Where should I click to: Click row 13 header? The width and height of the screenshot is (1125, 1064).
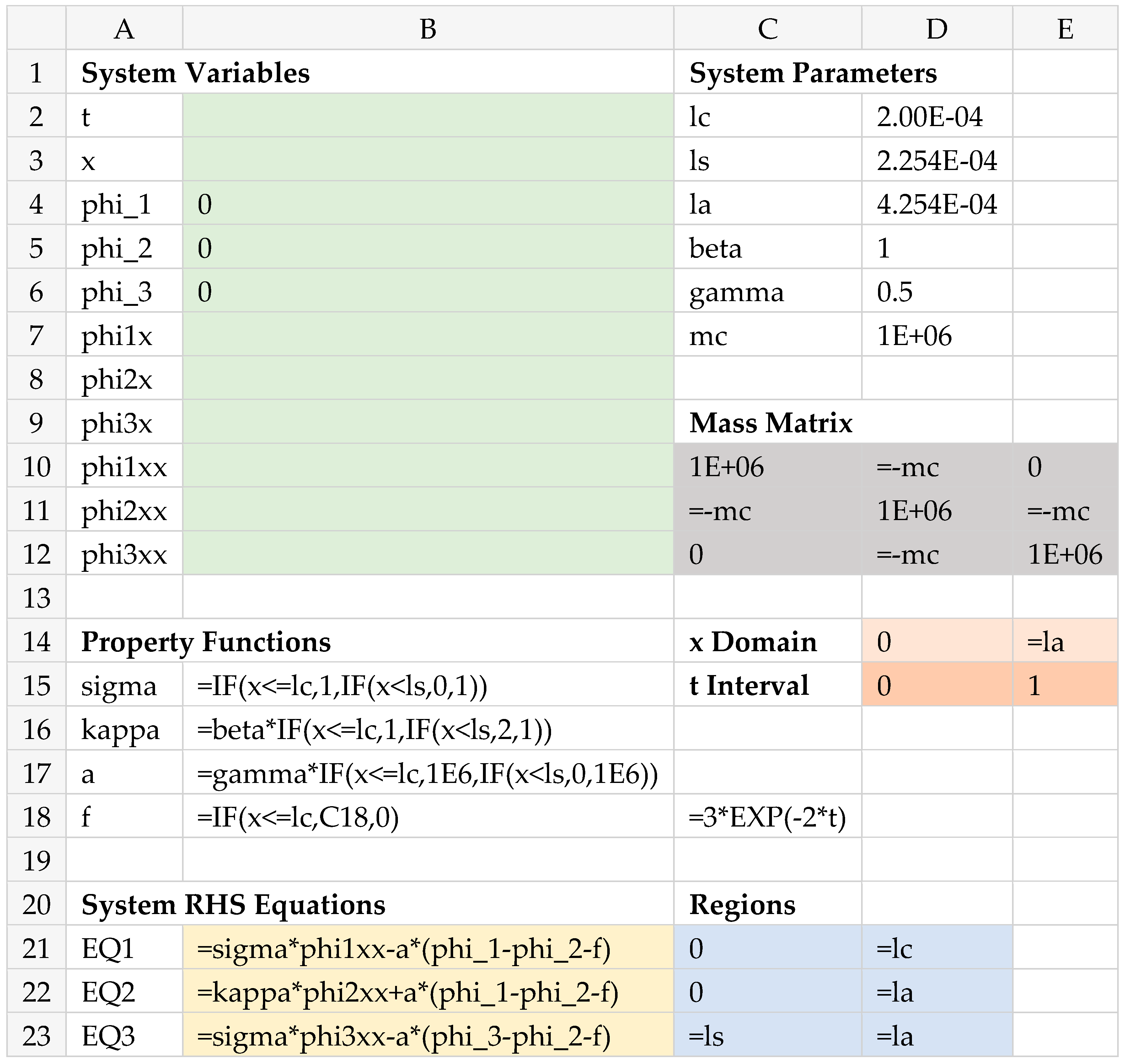click(36, 598)
